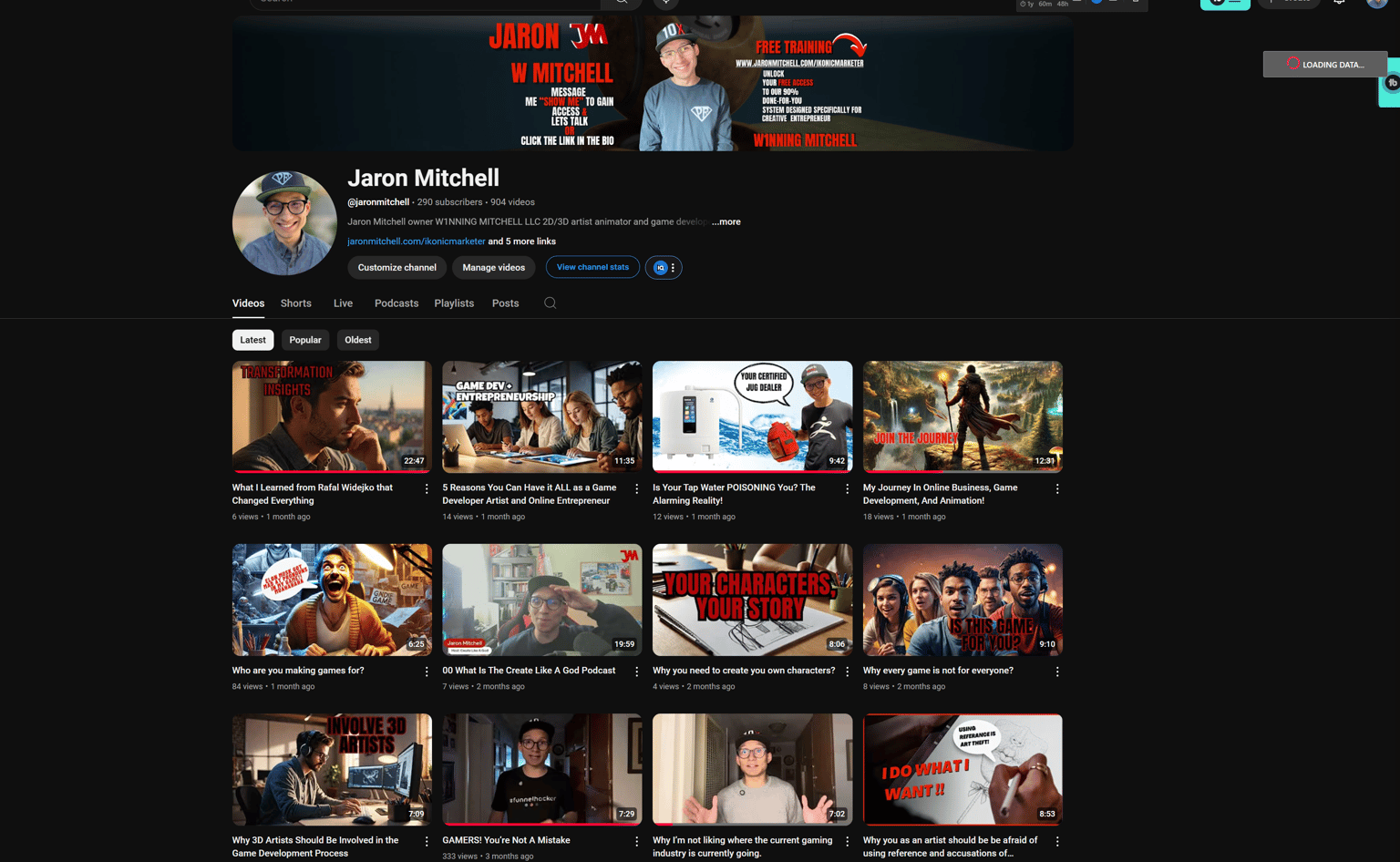Open options menu for Tap Water POISONING video

point(847,489)
